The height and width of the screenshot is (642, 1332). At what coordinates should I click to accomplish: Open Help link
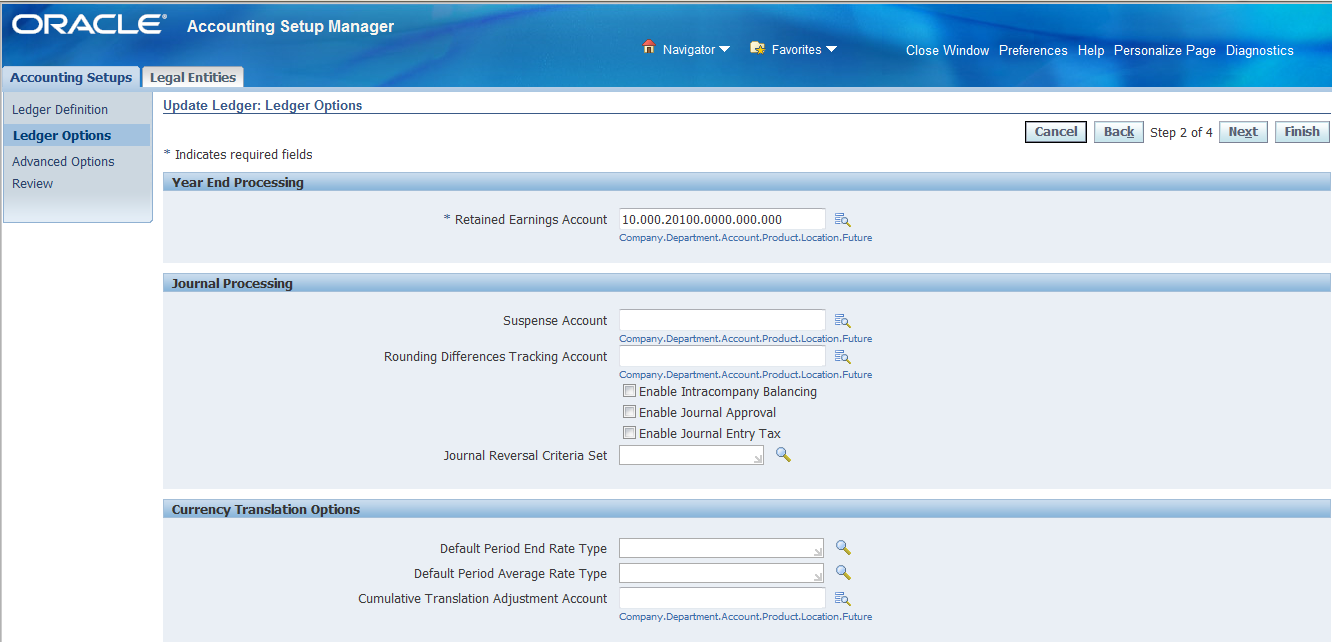click(1091, 50)
